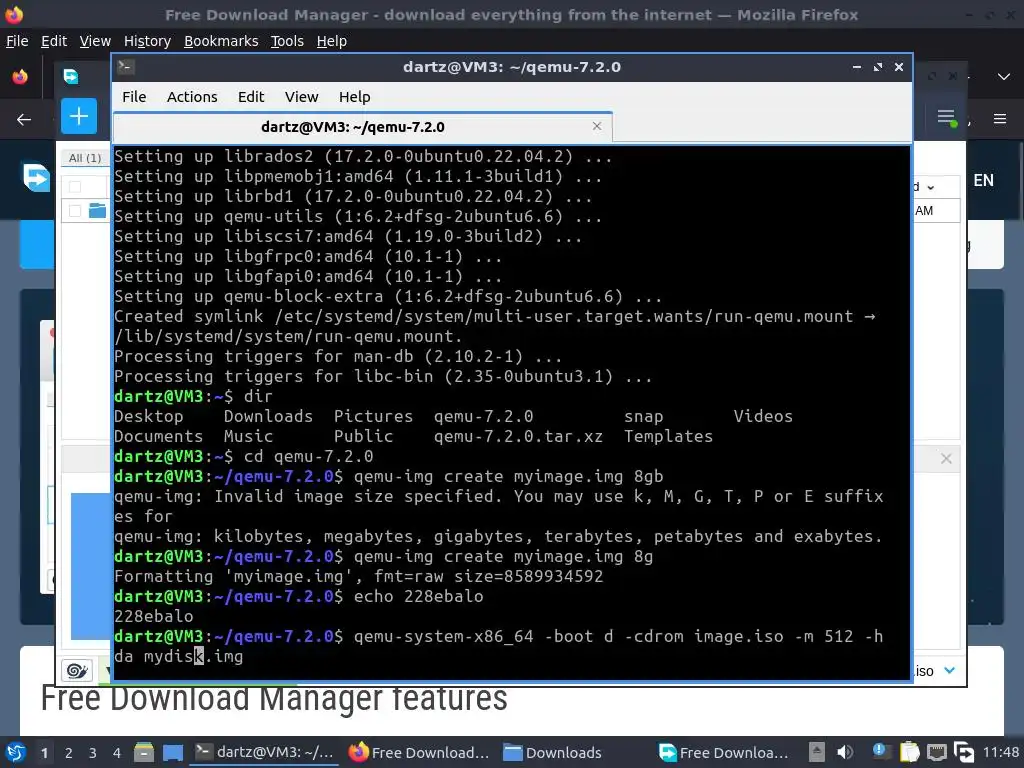Click the show desktop icon in taskbar
This screenshot has width=1024, height=768.
[173, 752]
